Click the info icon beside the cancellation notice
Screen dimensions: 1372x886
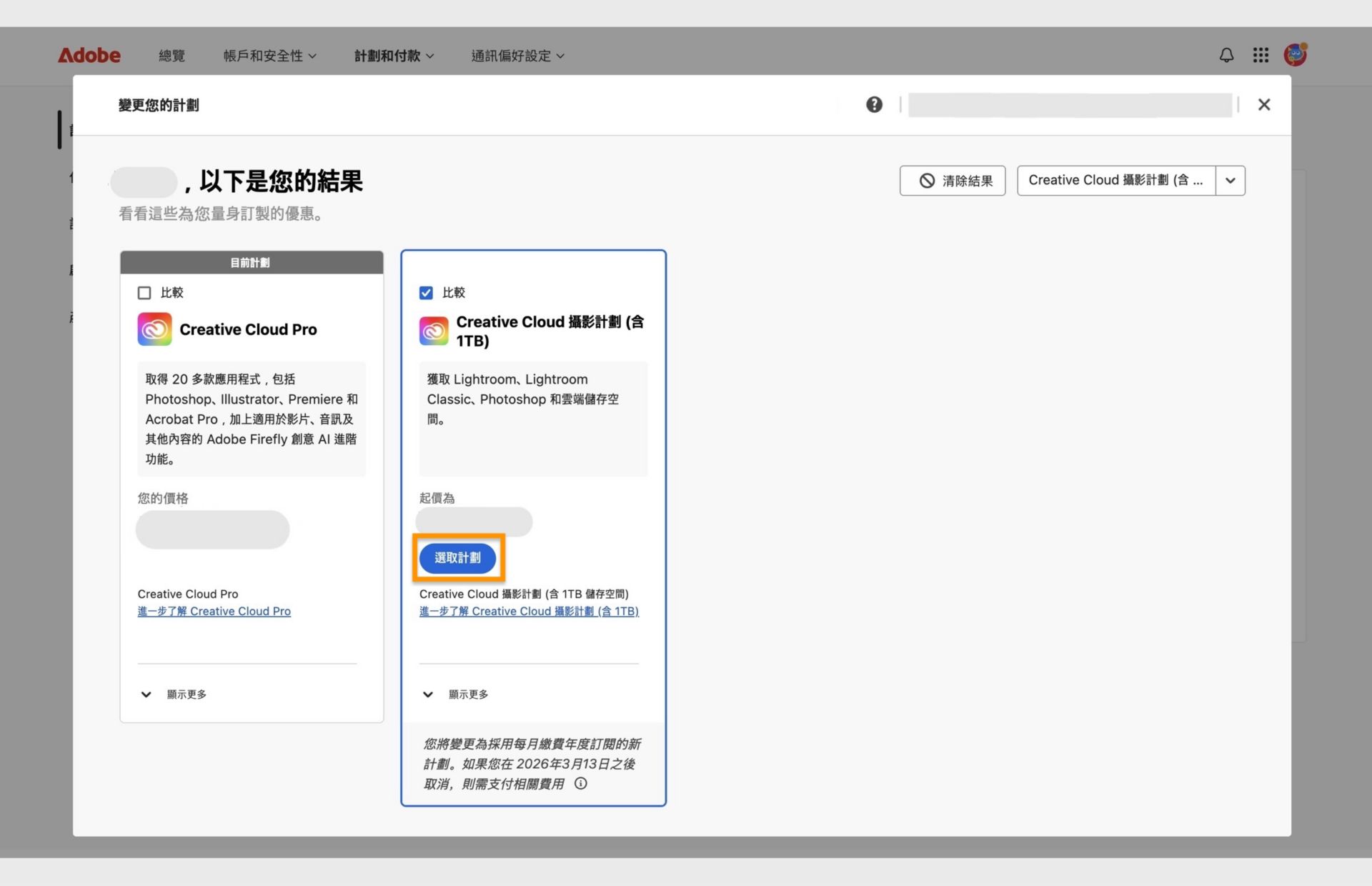pos(580,784)
